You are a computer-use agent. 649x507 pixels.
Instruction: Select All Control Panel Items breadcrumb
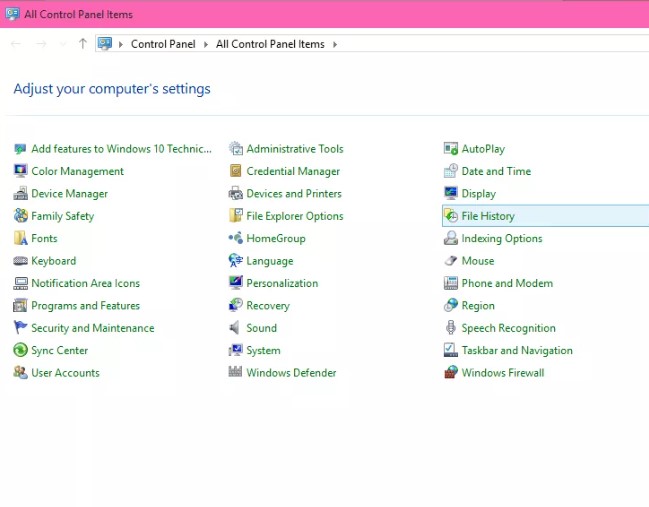click(x=270, y=44)
